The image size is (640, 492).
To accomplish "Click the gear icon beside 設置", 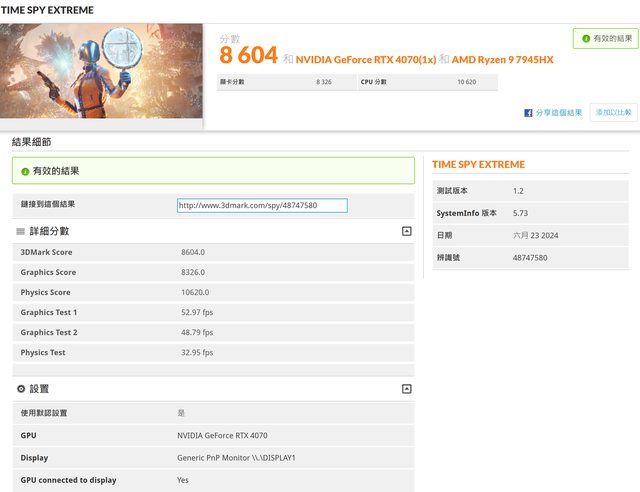I will pos(21,388).
